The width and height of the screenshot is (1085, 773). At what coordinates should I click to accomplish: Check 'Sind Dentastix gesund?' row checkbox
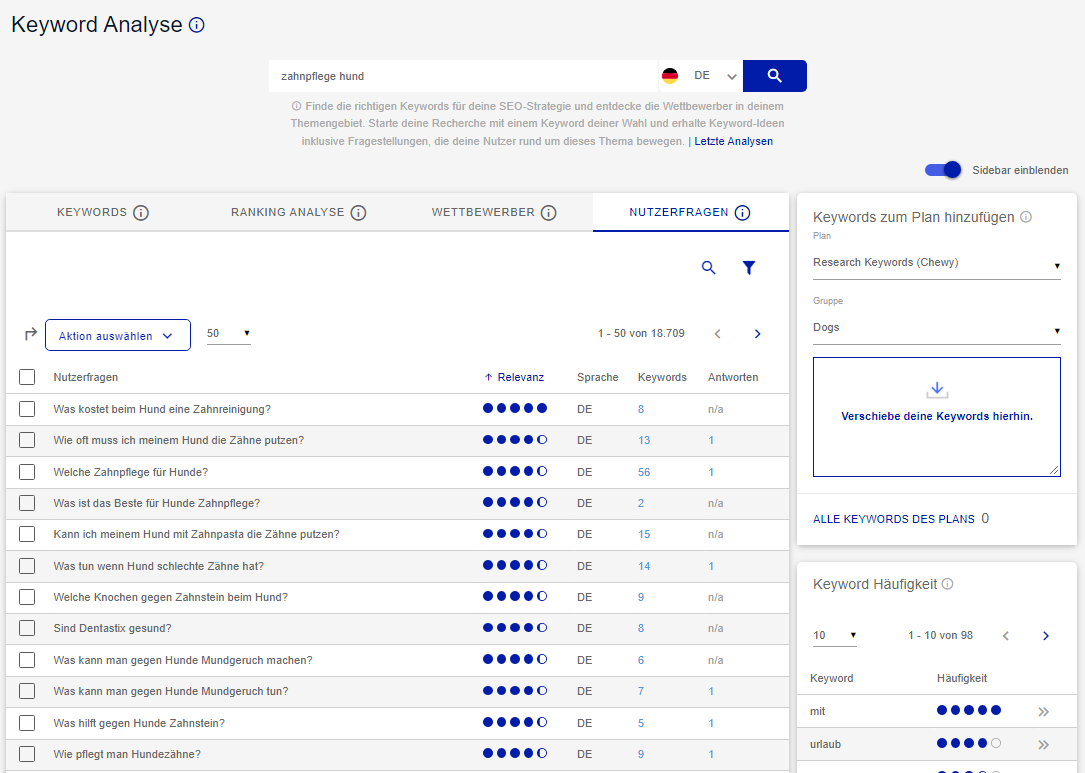click(27, 628)
